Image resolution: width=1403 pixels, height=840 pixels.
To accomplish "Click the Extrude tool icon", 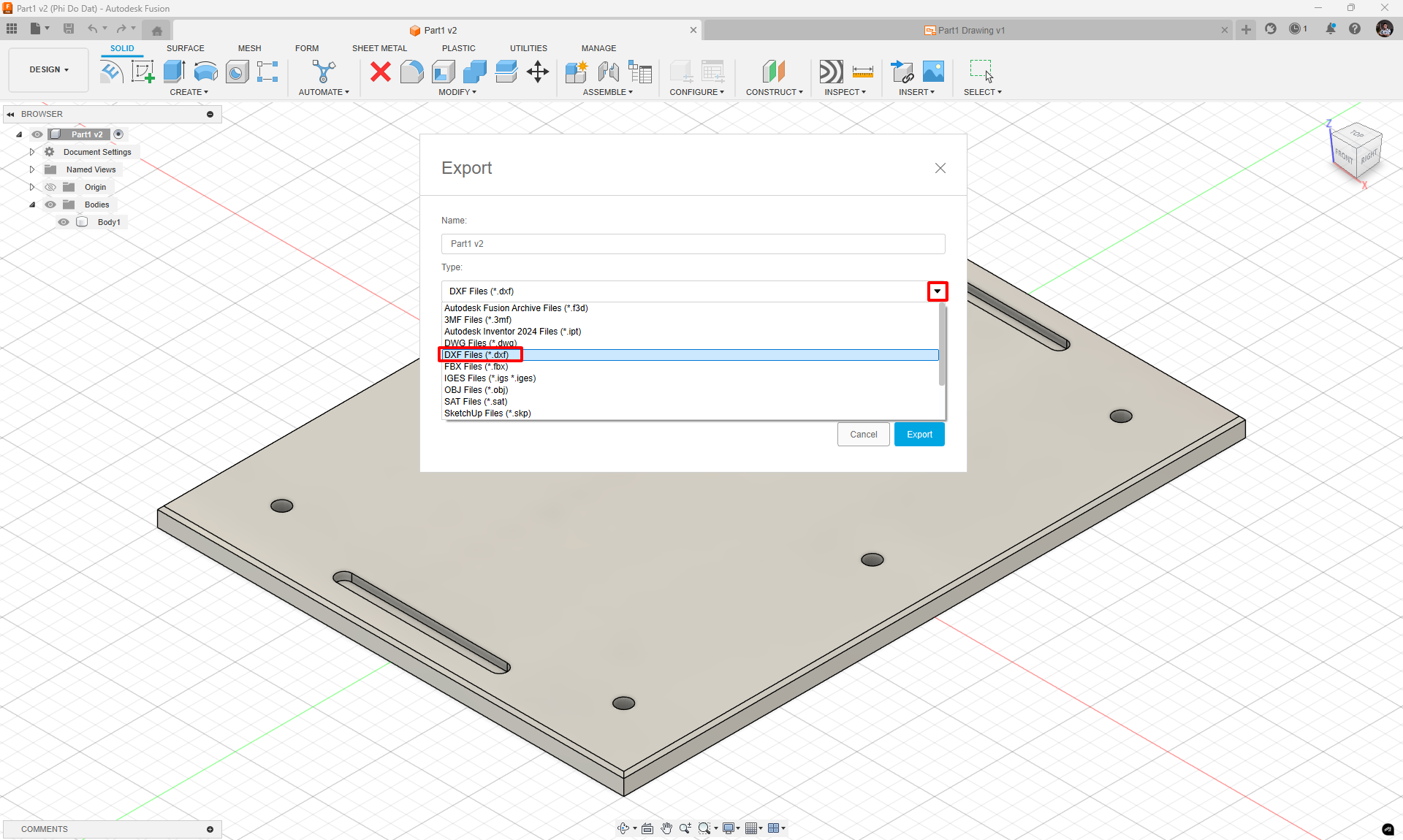I will click(x=174, y=72).
